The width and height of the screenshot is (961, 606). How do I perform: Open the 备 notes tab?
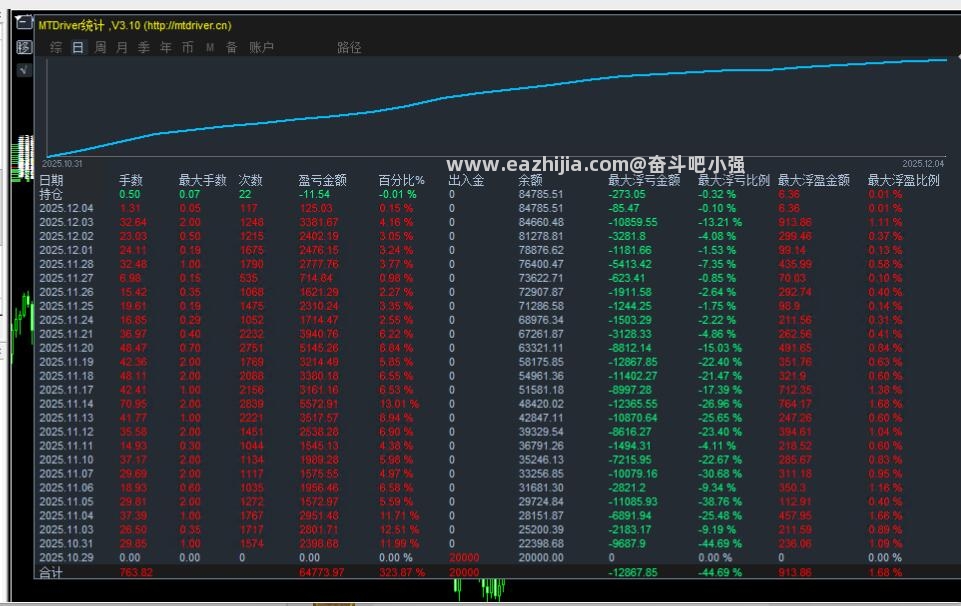[232, 48]
